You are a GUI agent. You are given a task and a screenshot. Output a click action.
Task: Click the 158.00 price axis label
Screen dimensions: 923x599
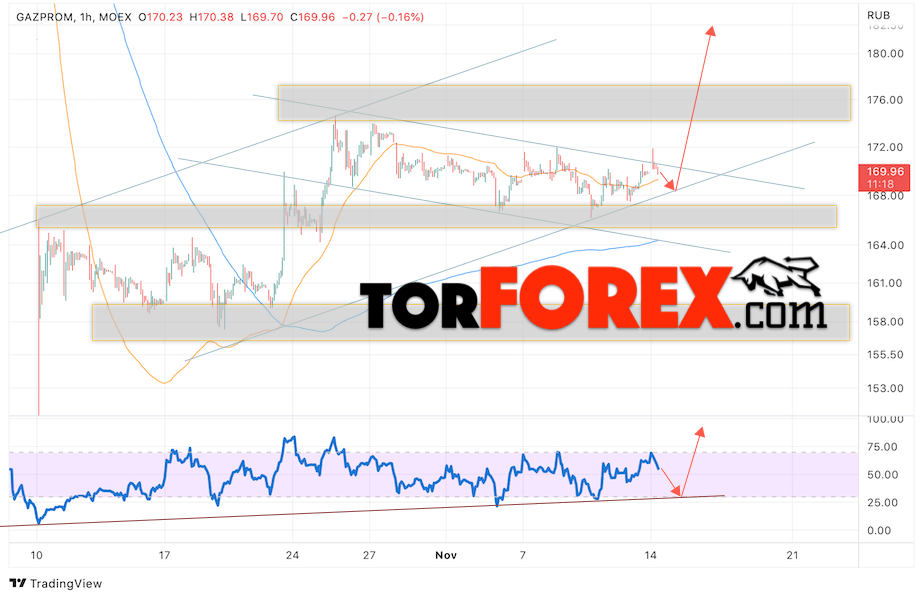(x=885, y=322)
